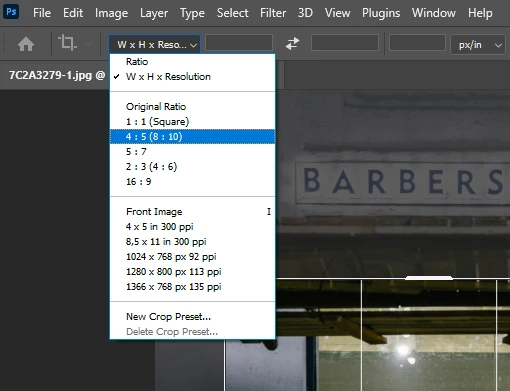
Task: Select the Crop tool icon in options bar
Action: pyautogui.click(x=68, y=43)
